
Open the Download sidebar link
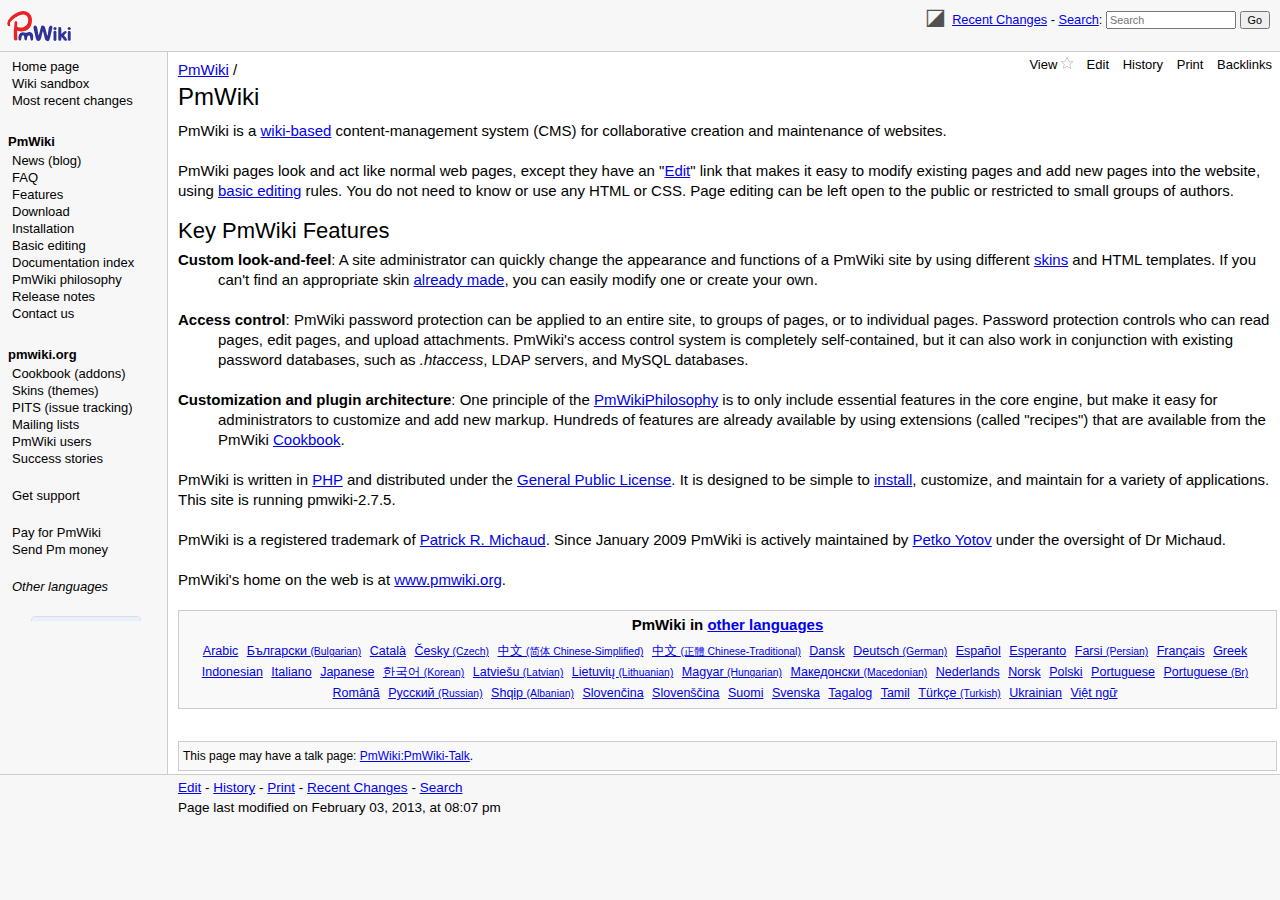coord(41,212)
